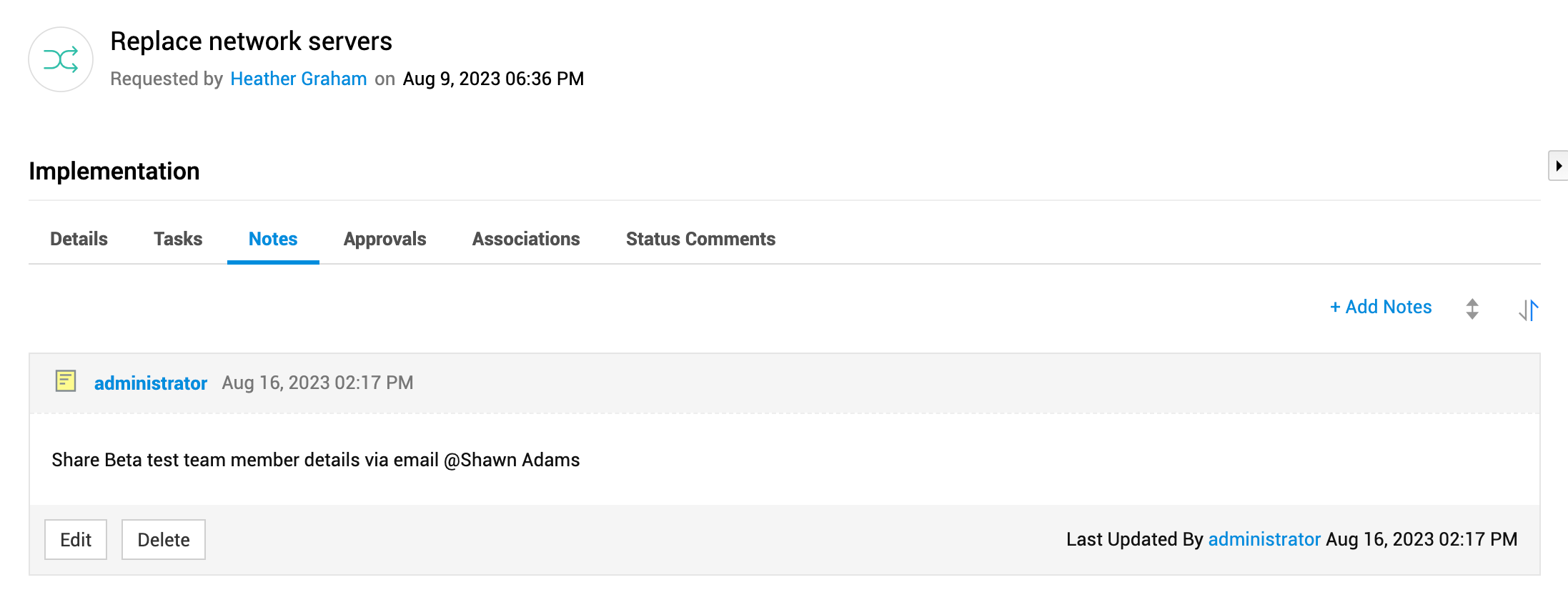Viewport: 1568px width, 605px height.
Task: Click the Replace network servers title
Action: tap(251, 41)
